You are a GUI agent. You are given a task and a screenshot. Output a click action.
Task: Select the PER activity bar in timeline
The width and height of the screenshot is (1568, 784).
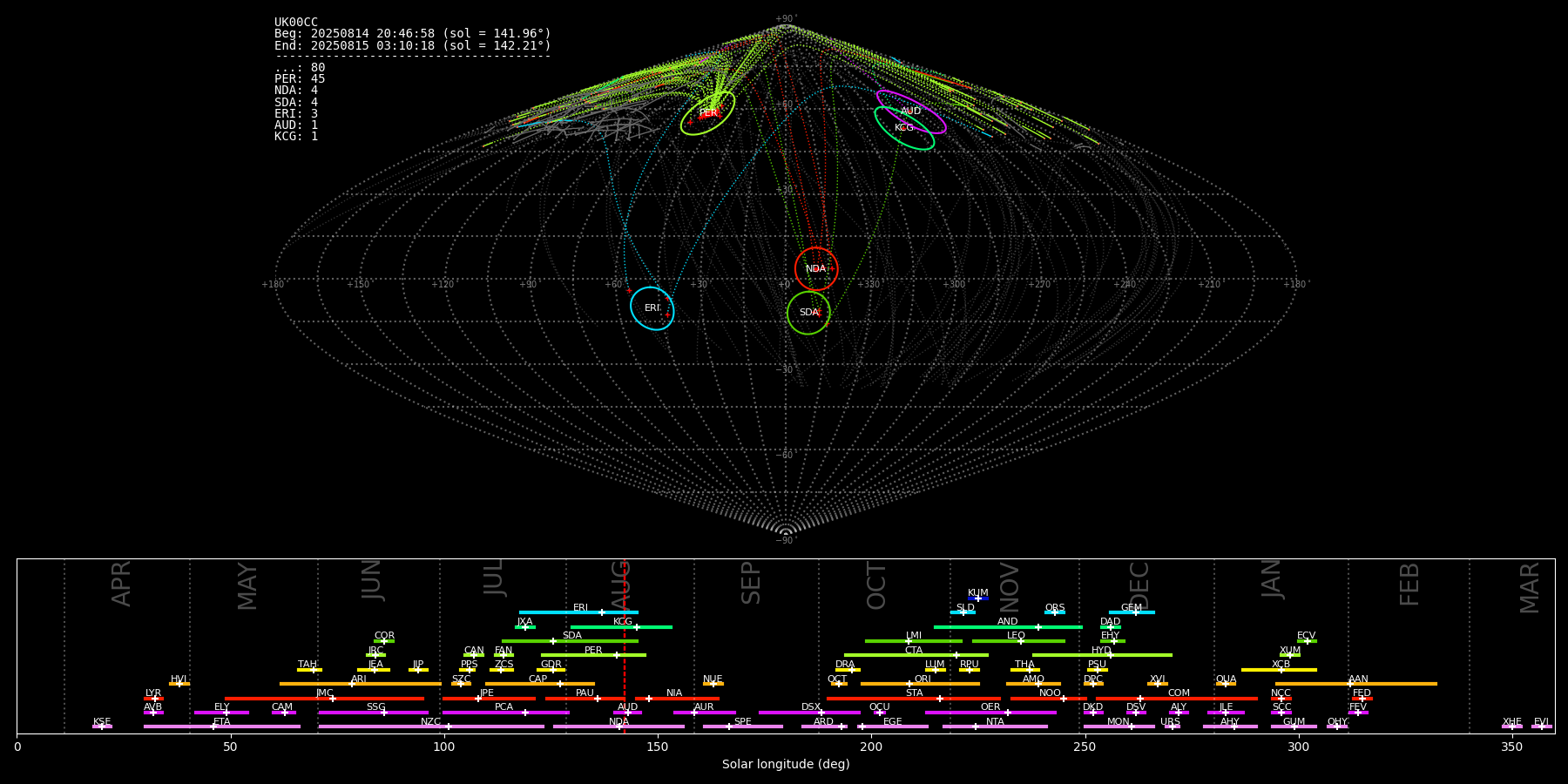pos(593,655)
